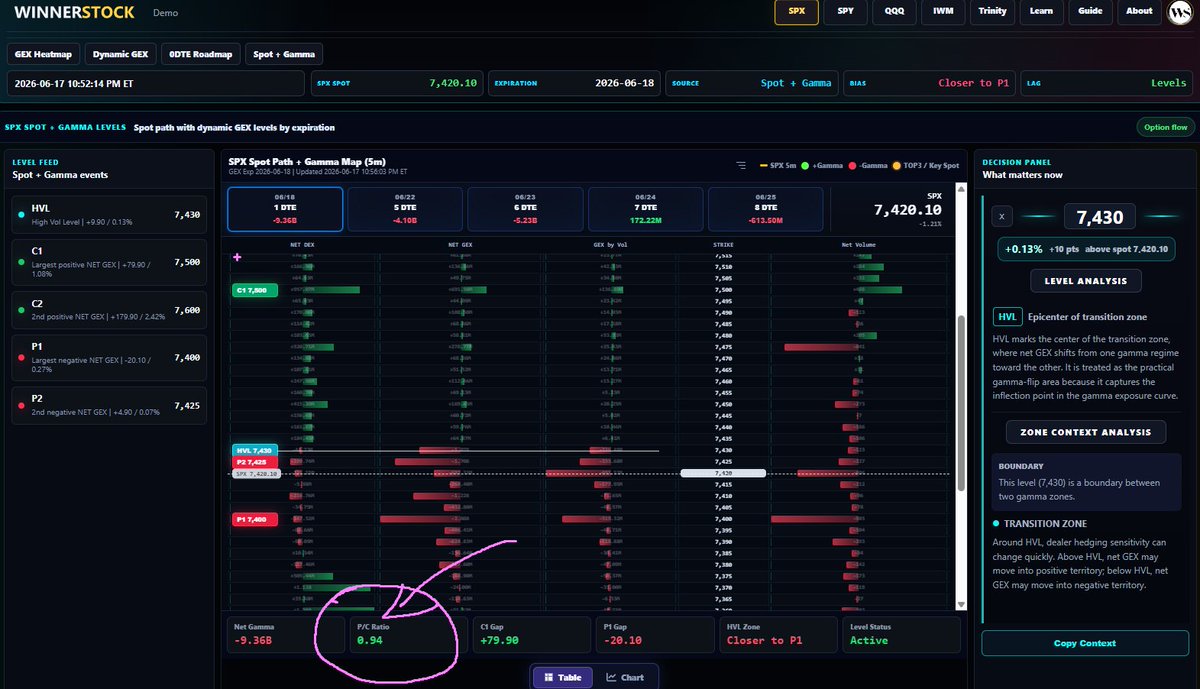
Task: Click the +Gamma green legend dot
Action: 803,166
